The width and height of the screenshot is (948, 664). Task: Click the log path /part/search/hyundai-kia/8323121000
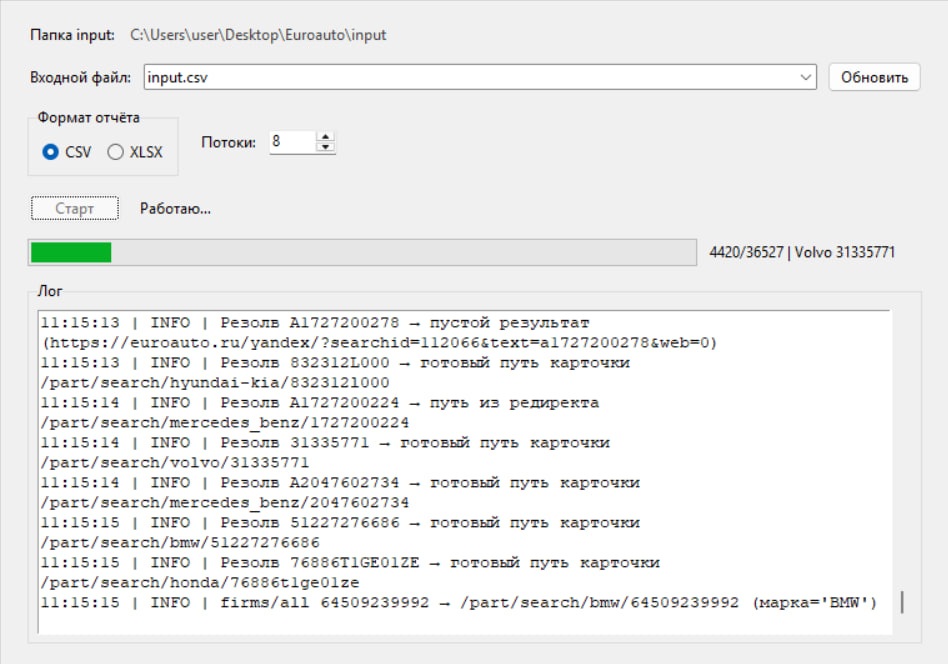point(215,383)
